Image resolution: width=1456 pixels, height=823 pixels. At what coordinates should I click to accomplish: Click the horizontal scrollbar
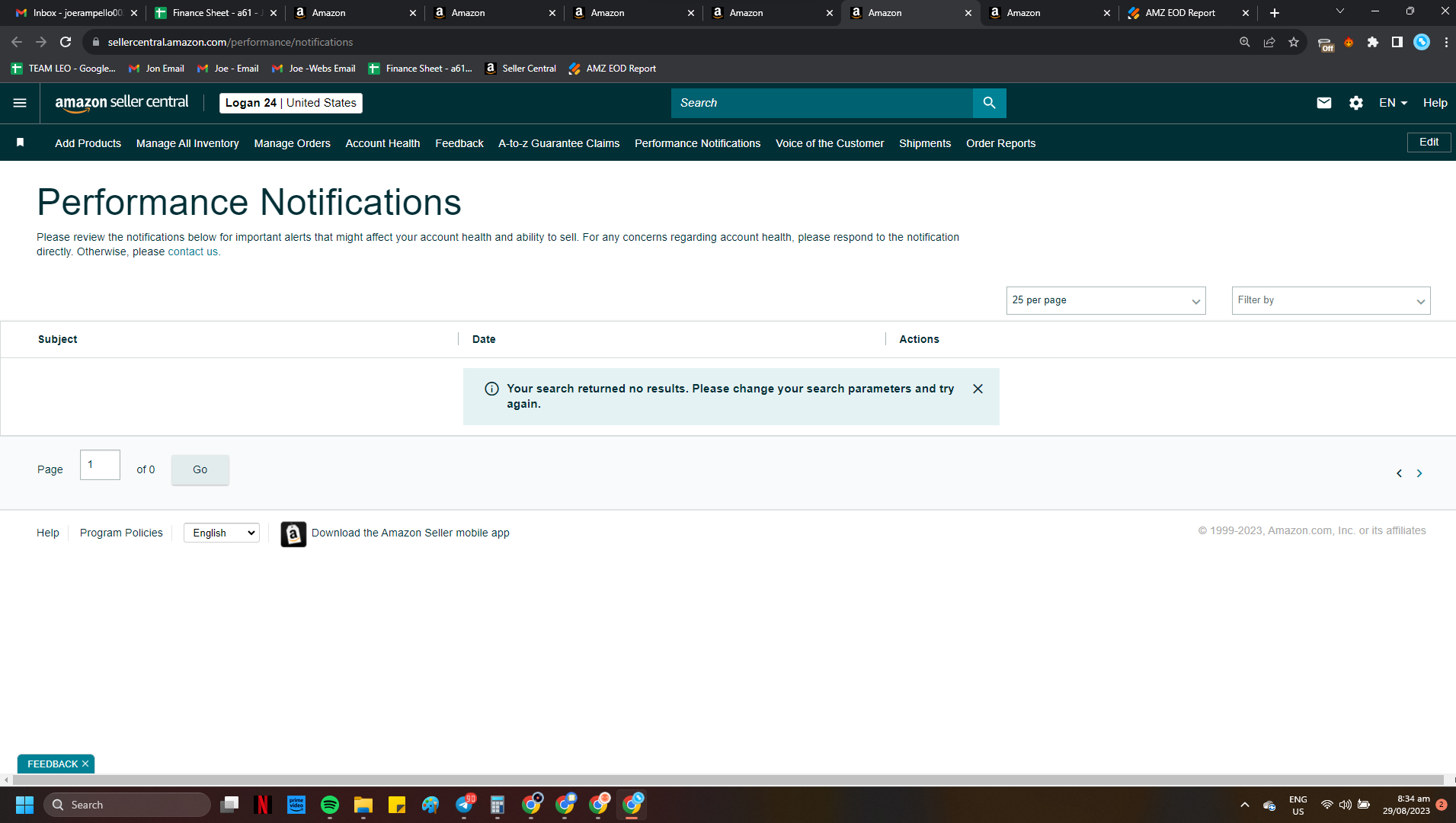pos(728,780)
